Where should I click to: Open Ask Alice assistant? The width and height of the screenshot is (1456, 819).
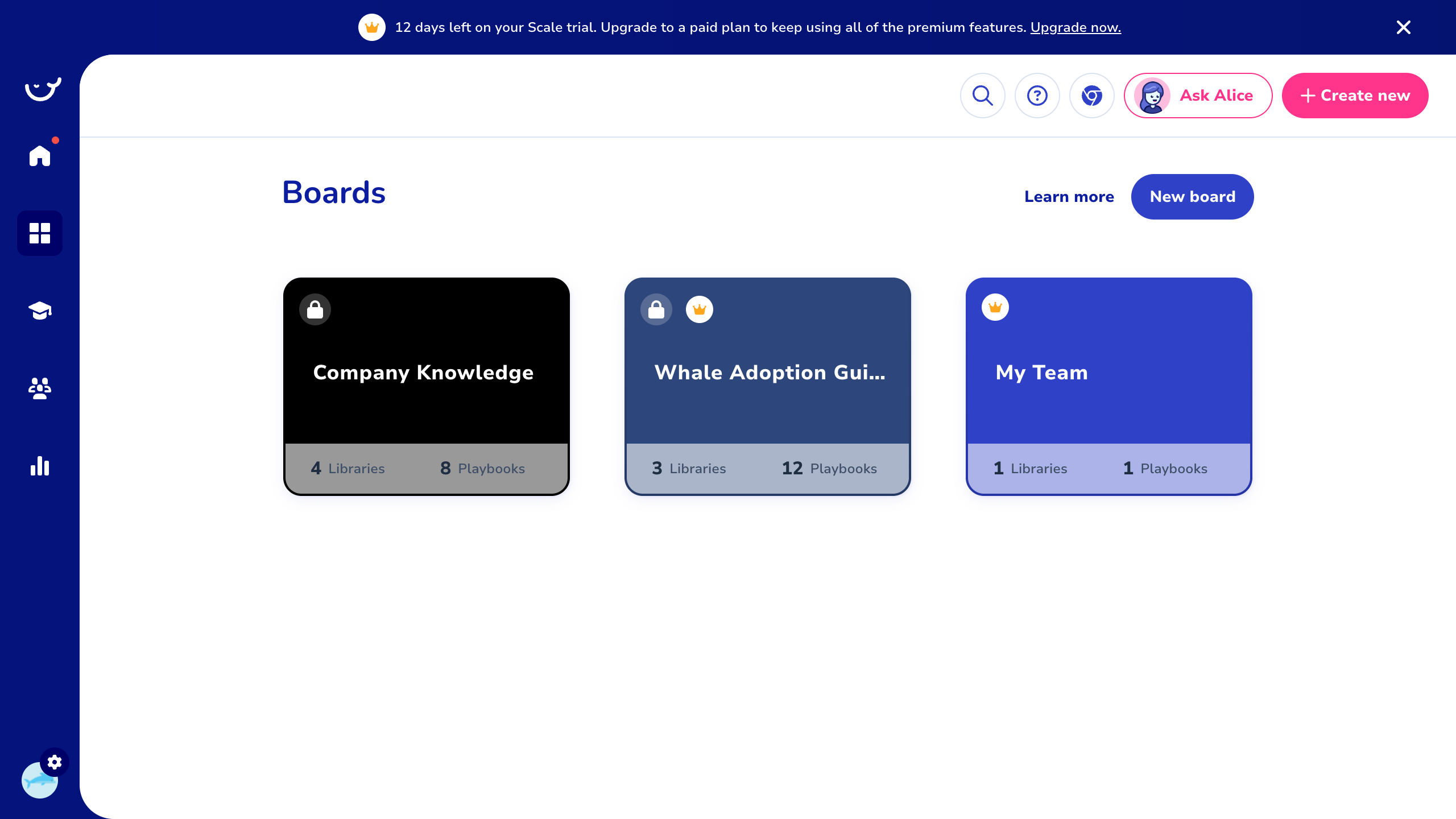coord(1198,96)
